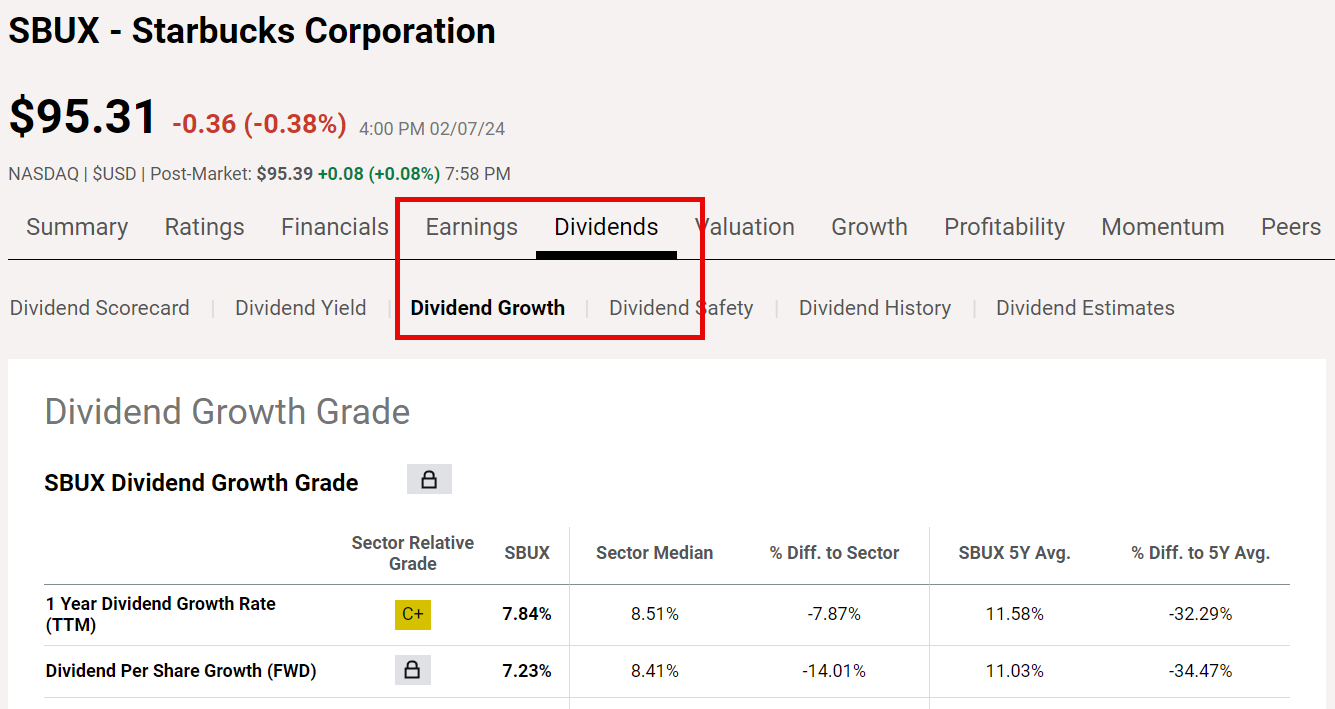Click the Sector Relative Grade column header
Image resolution: width=1335 pixels, height=709 pixels.
pyautogui.click(x=412, y=553)
